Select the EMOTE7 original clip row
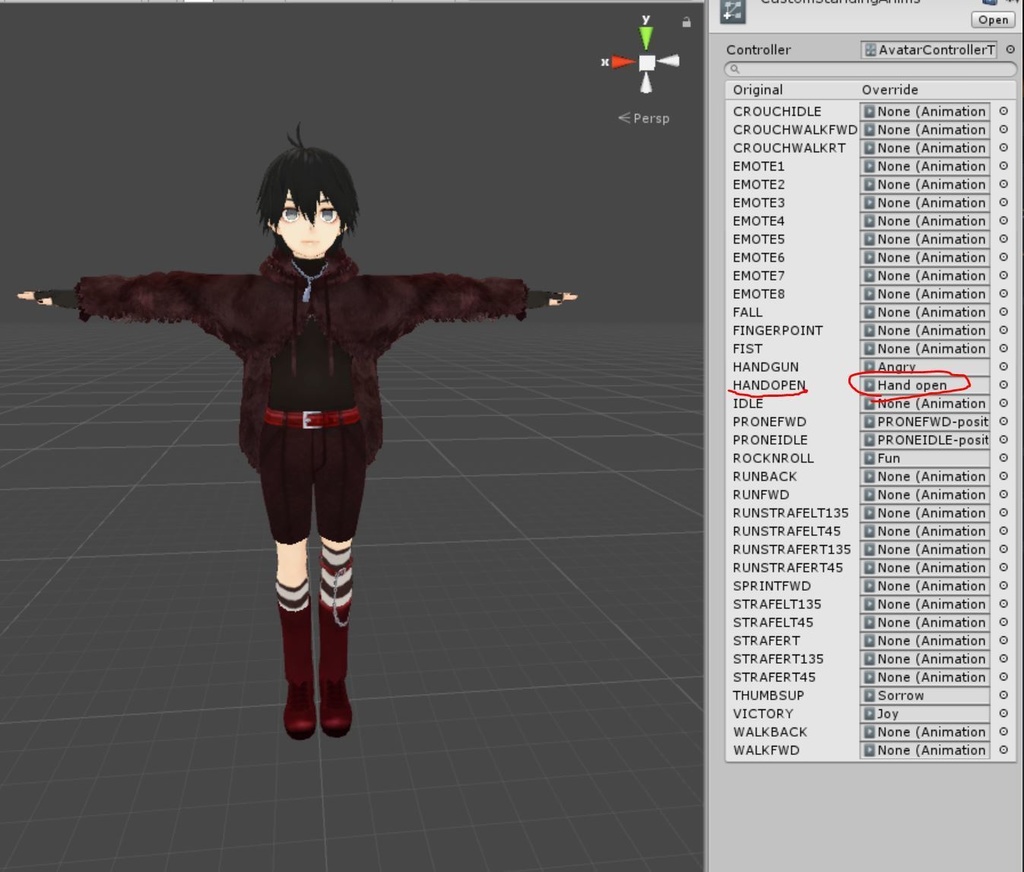 point(758,276)
